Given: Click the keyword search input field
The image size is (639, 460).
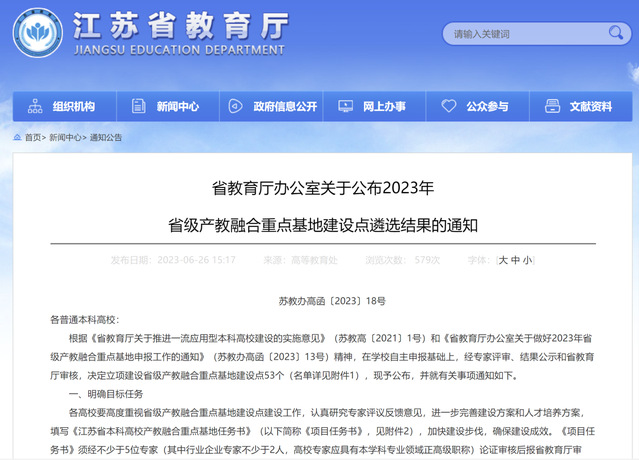Looking at the screenshot, I should (518, 35).
